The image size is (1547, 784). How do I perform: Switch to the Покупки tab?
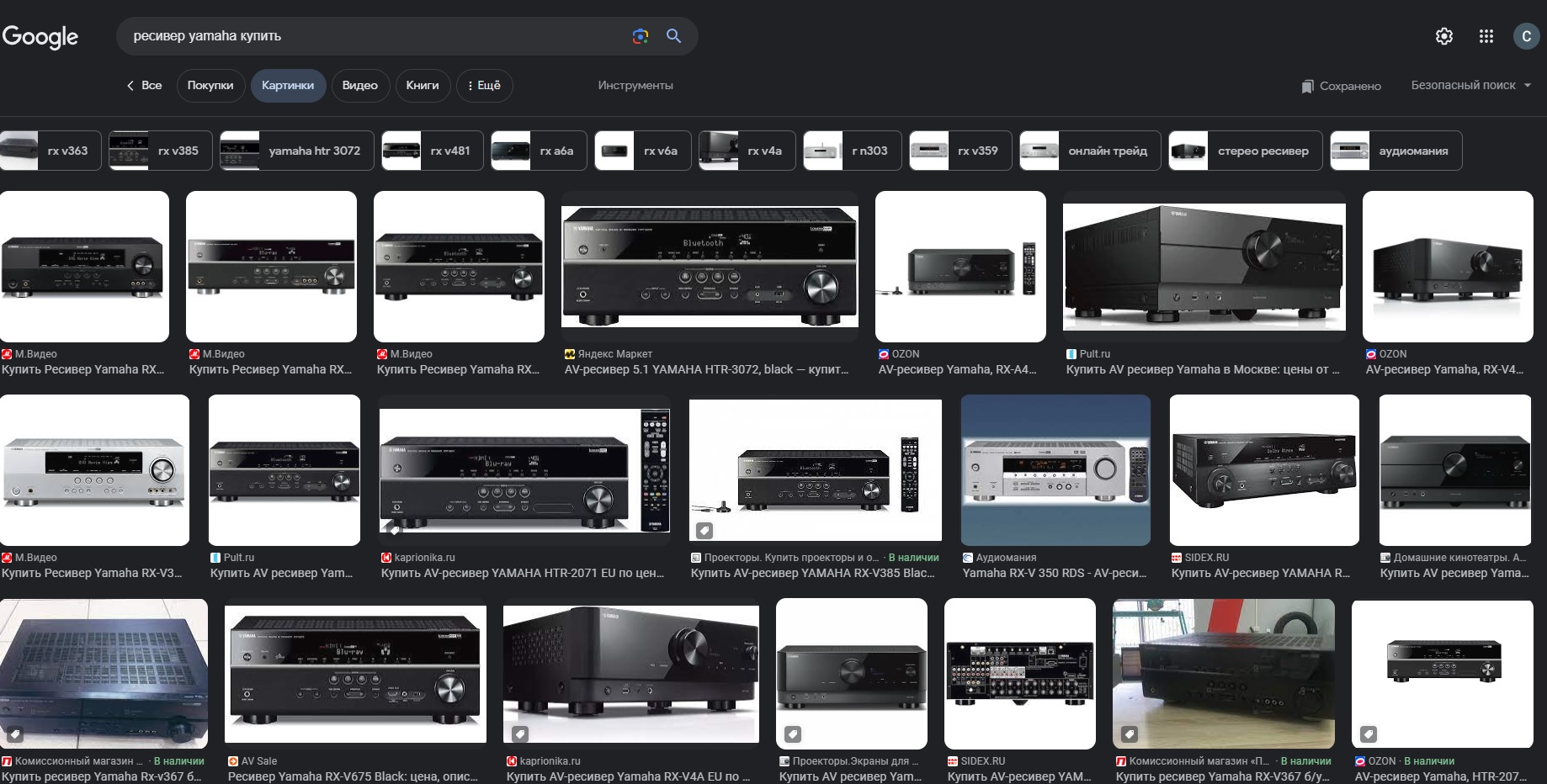pos(210,86)
